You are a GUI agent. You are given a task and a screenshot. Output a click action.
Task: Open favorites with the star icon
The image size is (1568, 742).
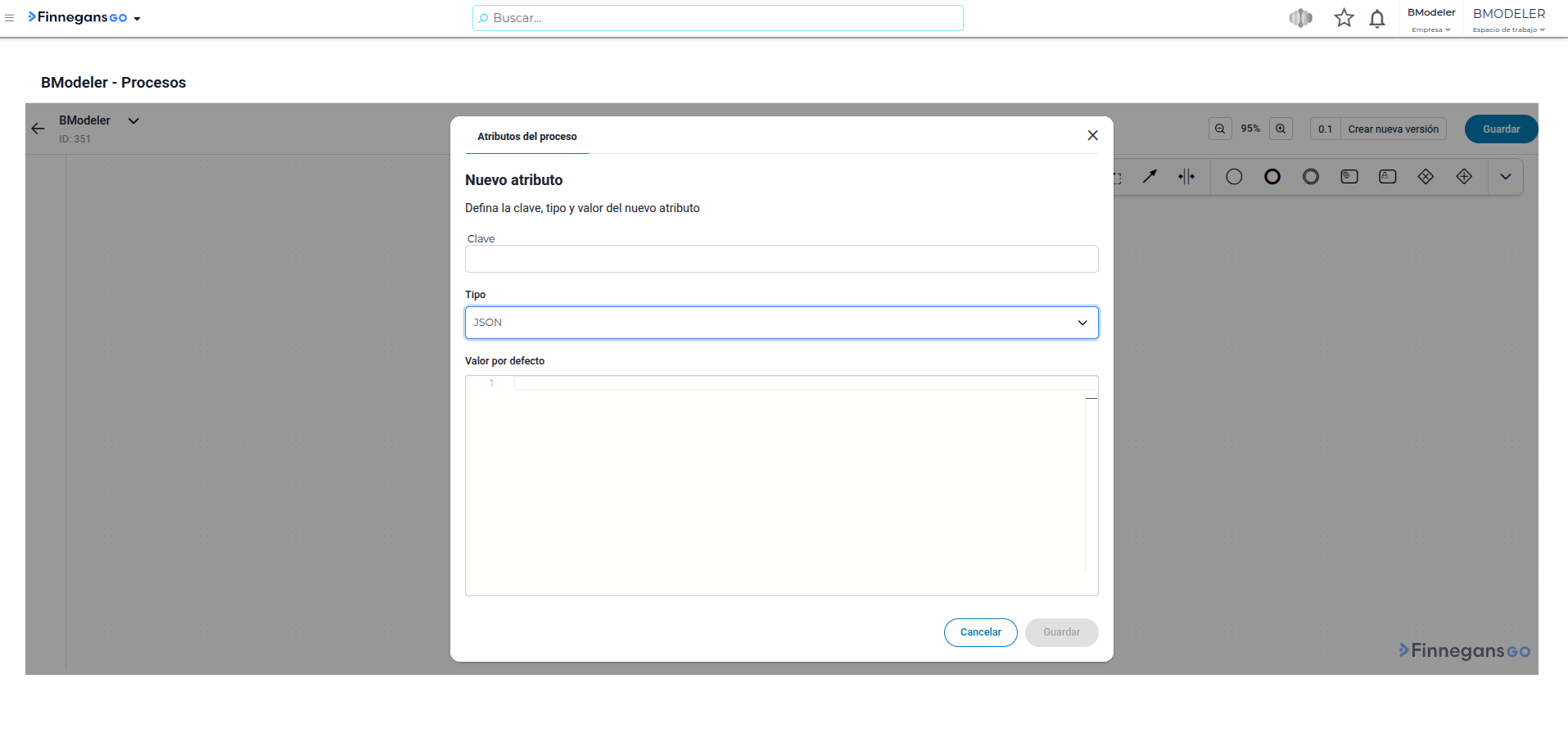(1344, 18)
